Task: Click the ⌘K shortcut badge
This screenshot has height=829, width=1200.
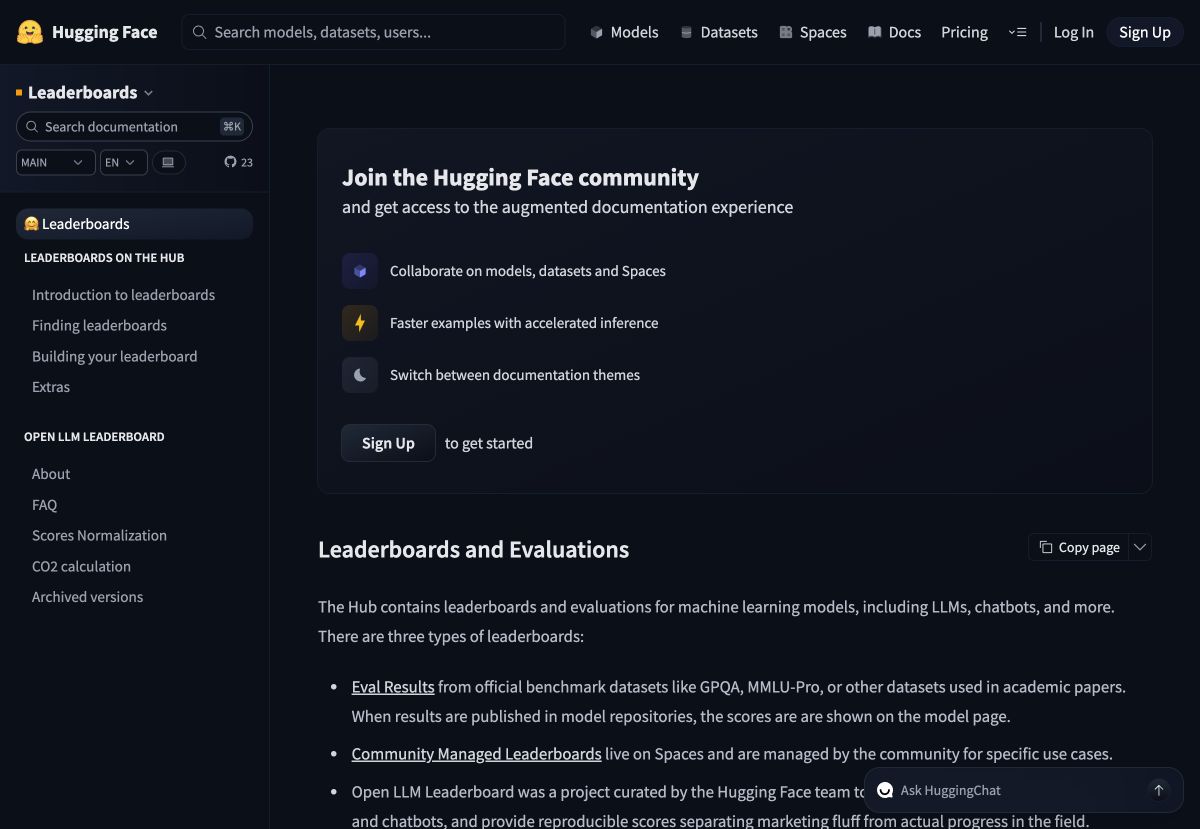Action: coord(232,126)
